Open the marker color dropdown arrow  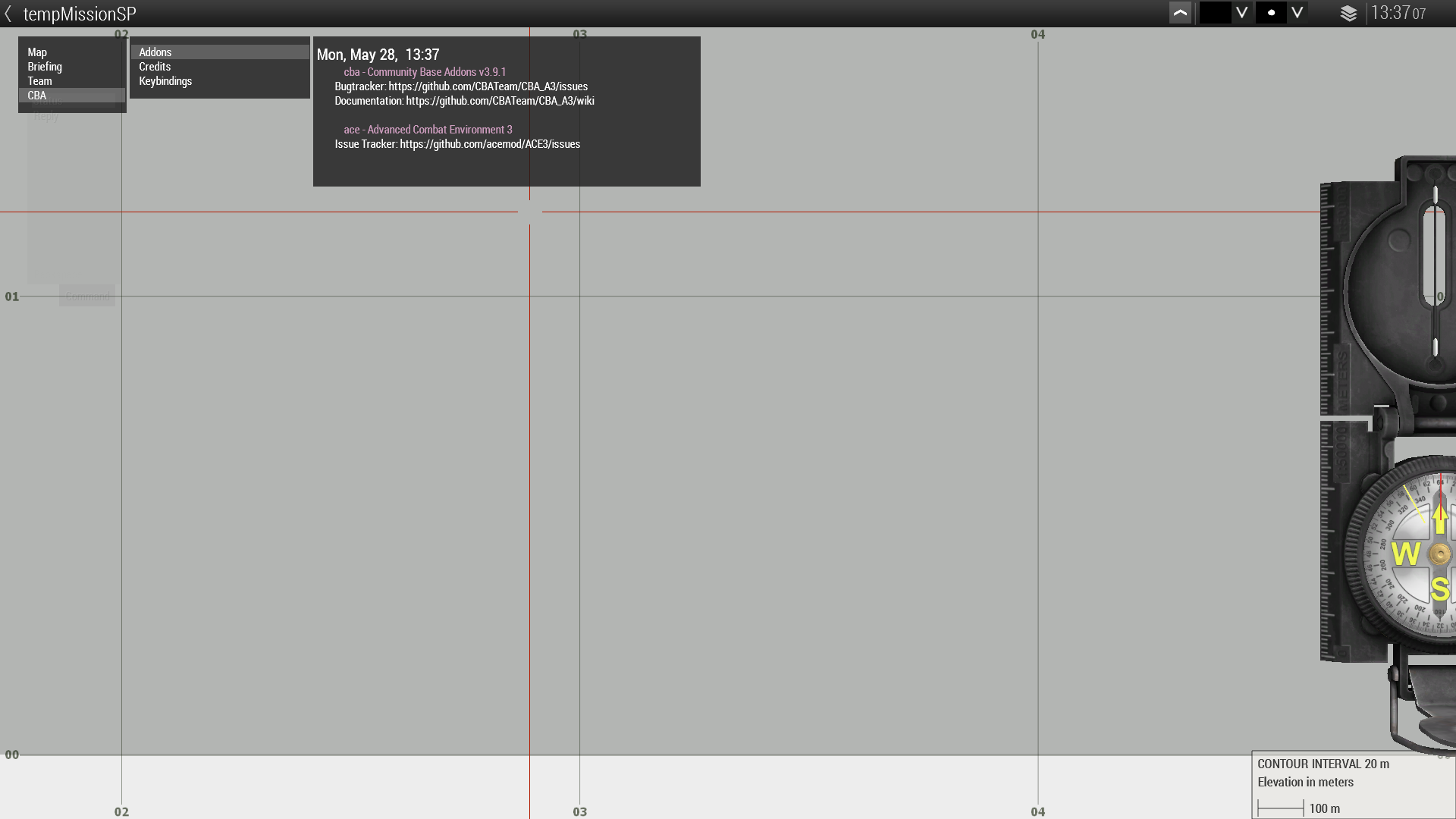(x=1241, y=13)
